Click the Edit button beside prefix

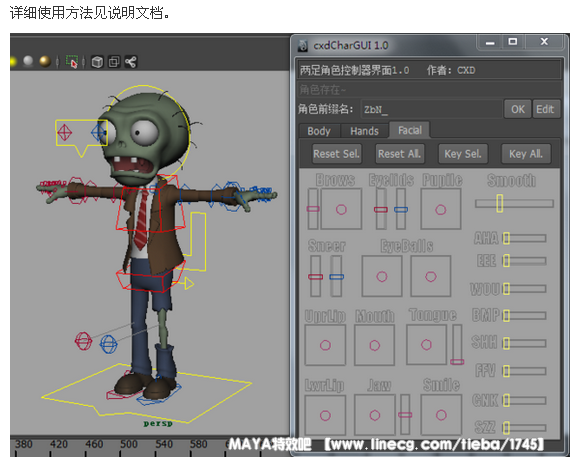pos(546,109)
